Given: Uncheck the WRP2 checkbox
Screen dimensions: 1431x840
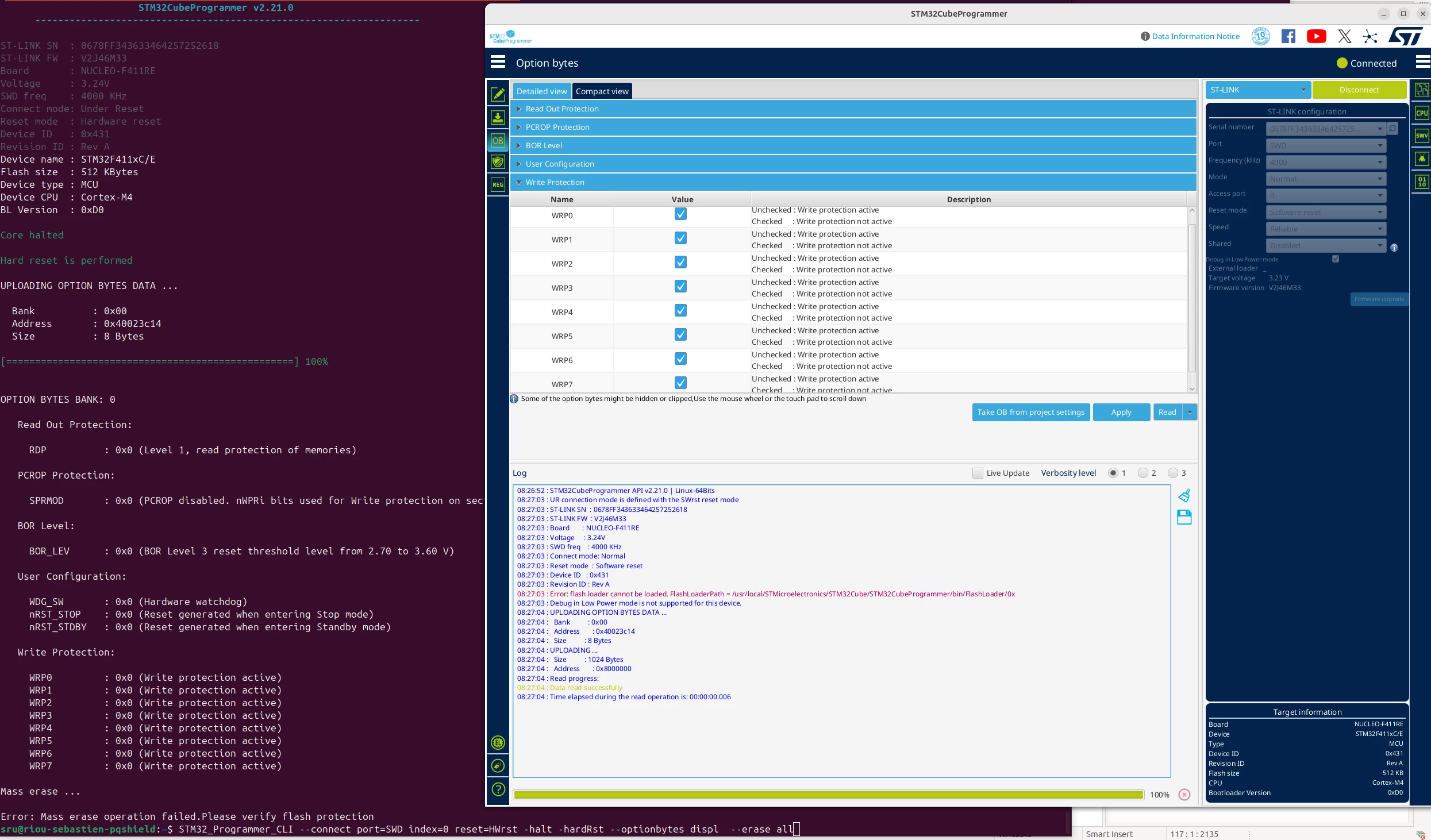Looking at the screenshot, I should point(681,263).
